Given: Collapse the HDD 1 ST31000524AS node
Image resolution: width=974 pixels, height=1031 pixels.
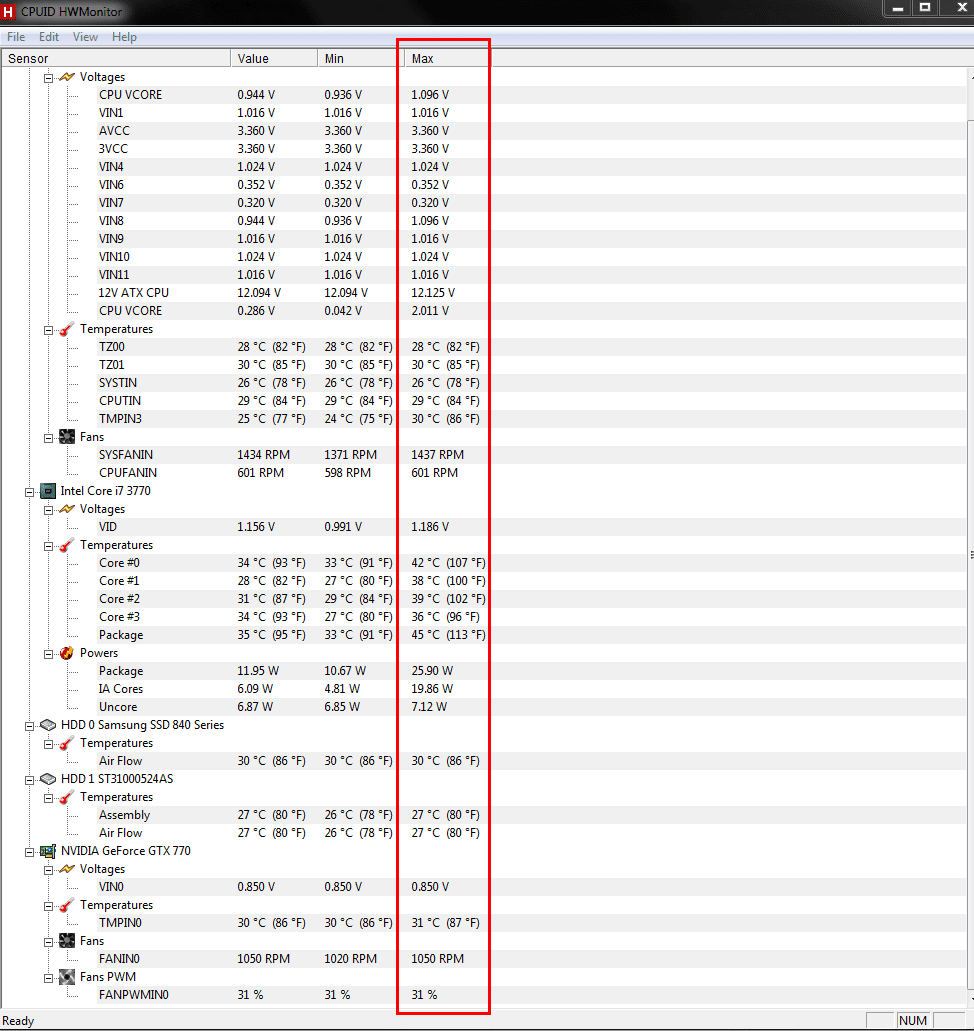Looking at the screenshot, I should [x=29, y=779].
